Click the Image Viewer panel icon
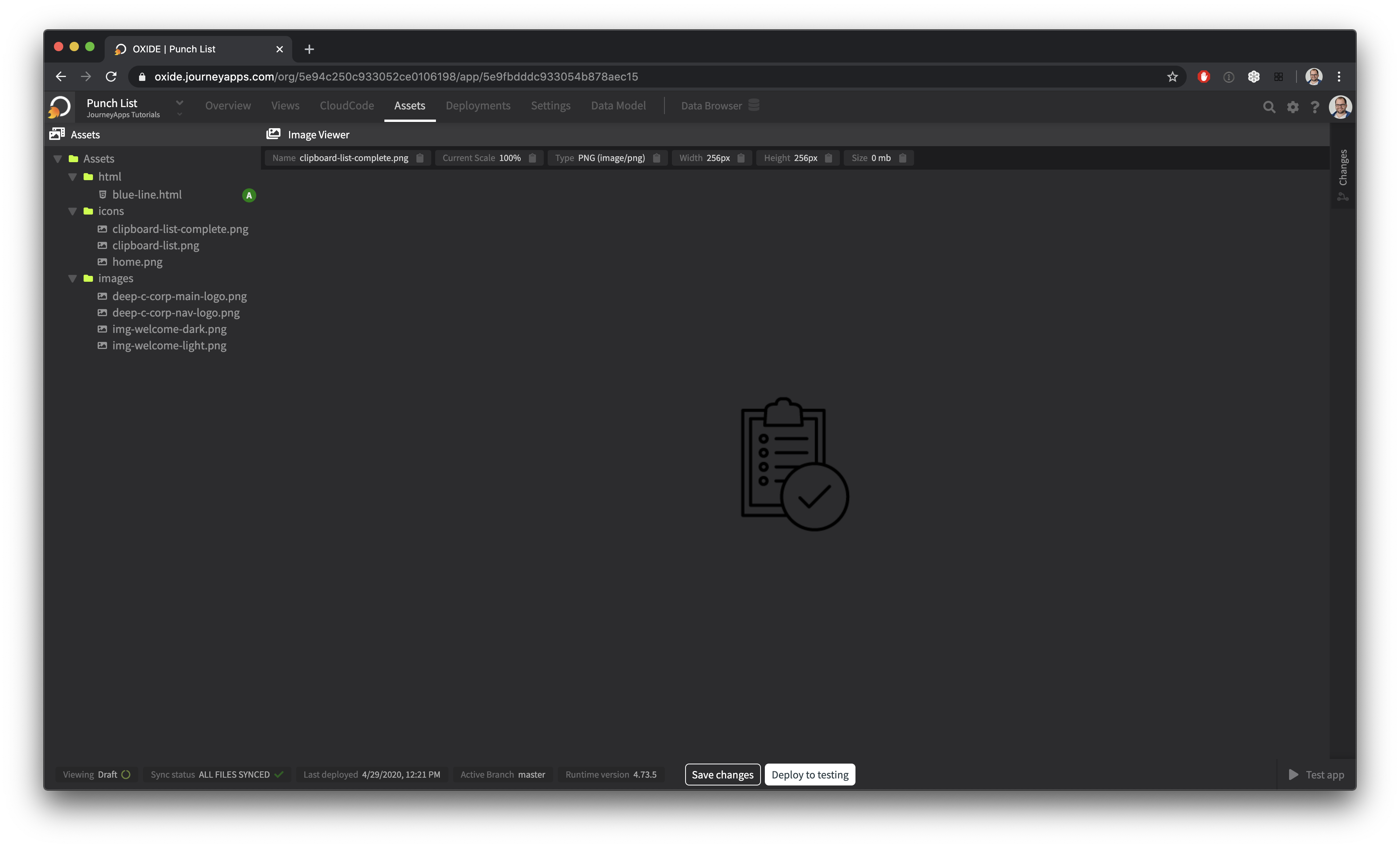 pyautogui.click(x=273, y=134)
